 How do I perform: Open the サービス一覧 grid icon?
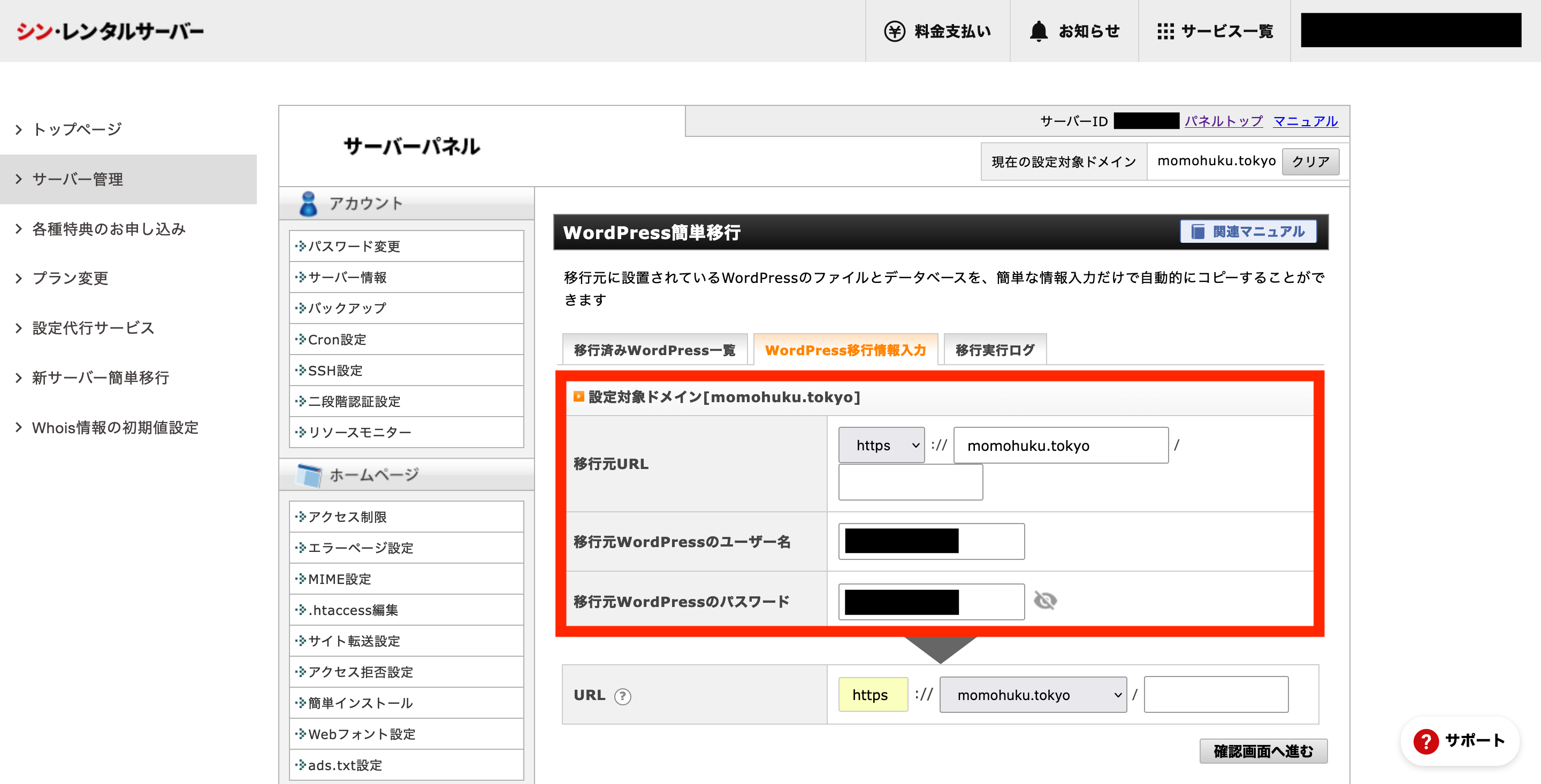(1165, 31)
